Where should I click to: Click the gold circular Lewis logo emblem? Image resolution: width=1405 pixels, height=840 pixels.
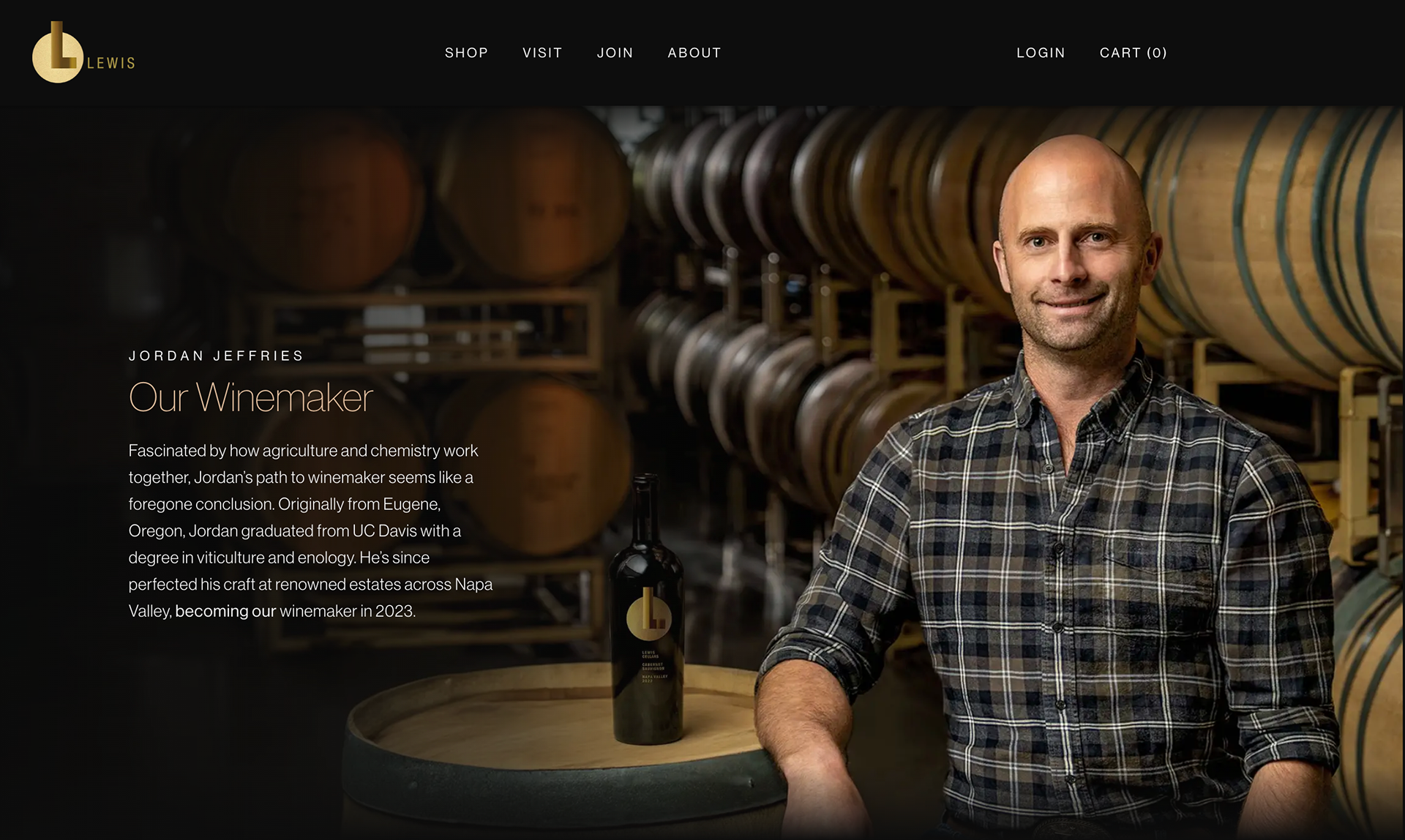tap(57, 53)
